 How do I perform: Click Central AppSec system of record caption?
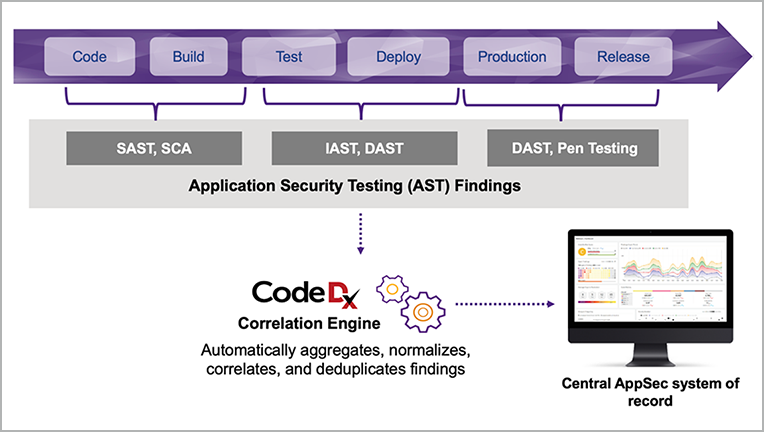[650, 392]
